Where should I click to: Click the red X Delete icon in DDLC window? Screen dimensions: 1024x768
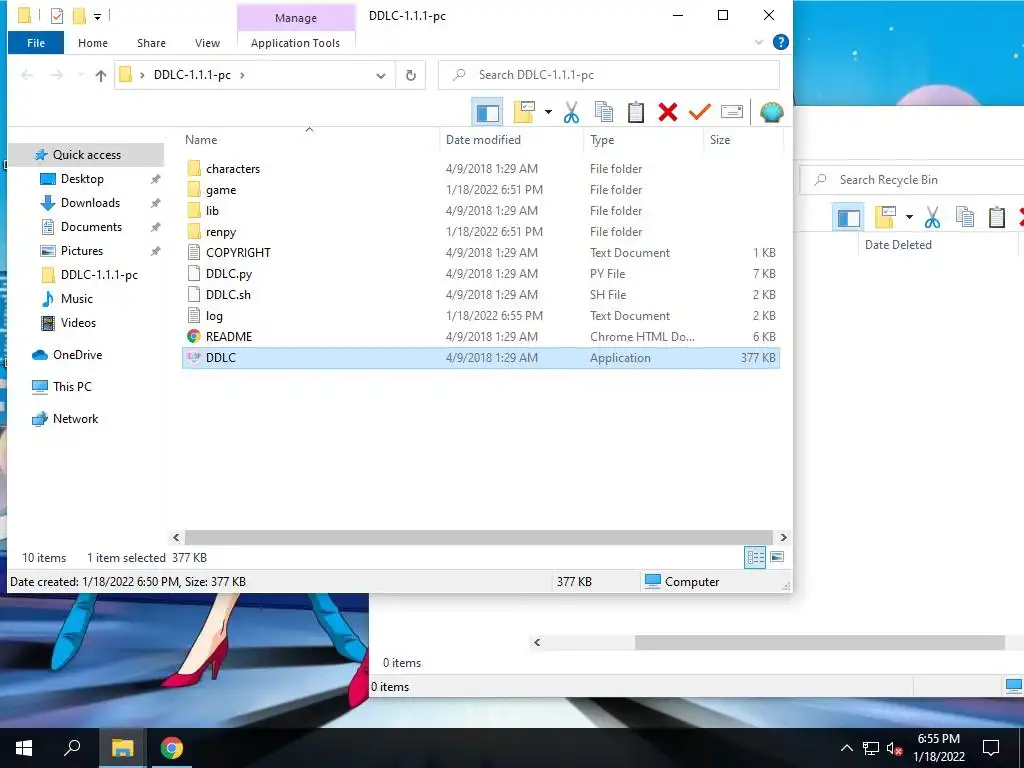[x=667, y=112]
